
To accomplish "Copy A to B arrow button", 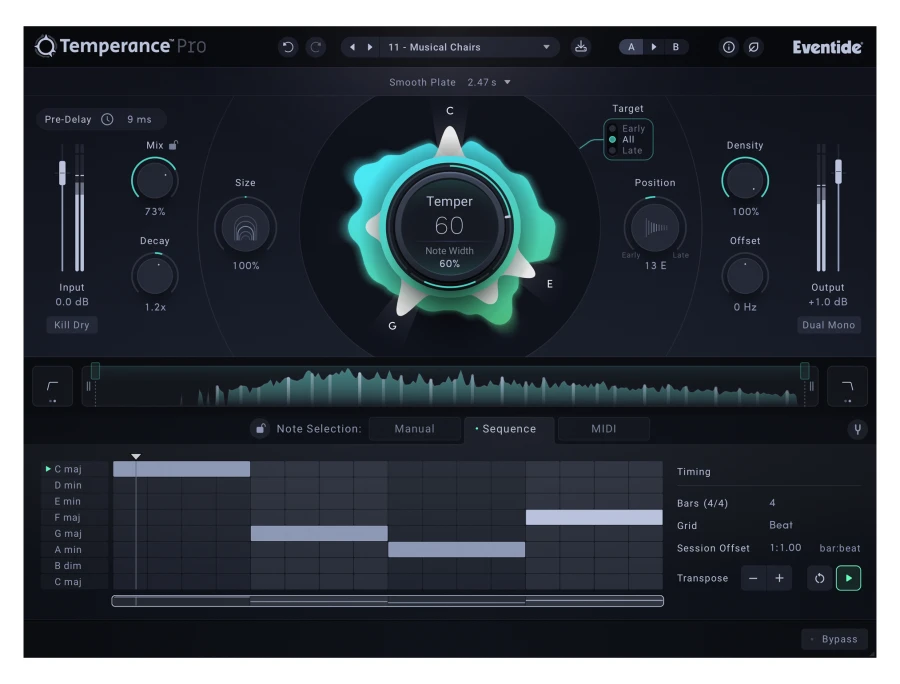I will (654, 47).
